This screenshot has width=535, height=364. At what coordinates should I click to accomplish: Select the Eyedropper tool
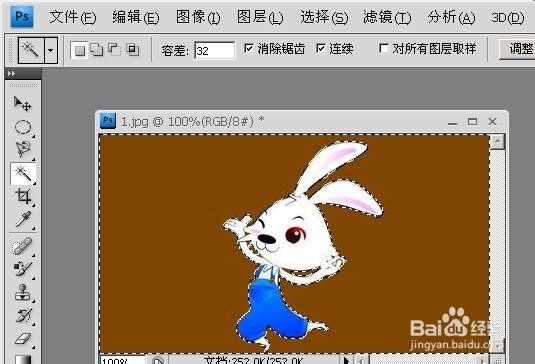pos(23,219)
